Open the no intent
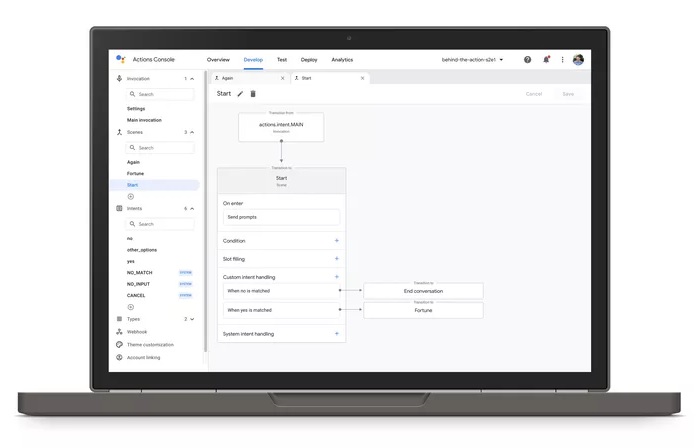700x448 pixels. click(x=129, y=239)
